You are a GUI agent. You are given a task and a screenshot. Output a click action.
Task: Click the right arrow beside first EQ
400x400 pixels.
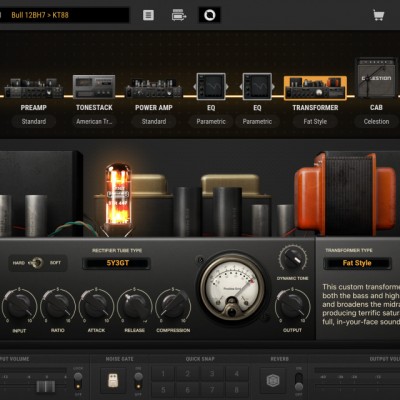(227, 87)
